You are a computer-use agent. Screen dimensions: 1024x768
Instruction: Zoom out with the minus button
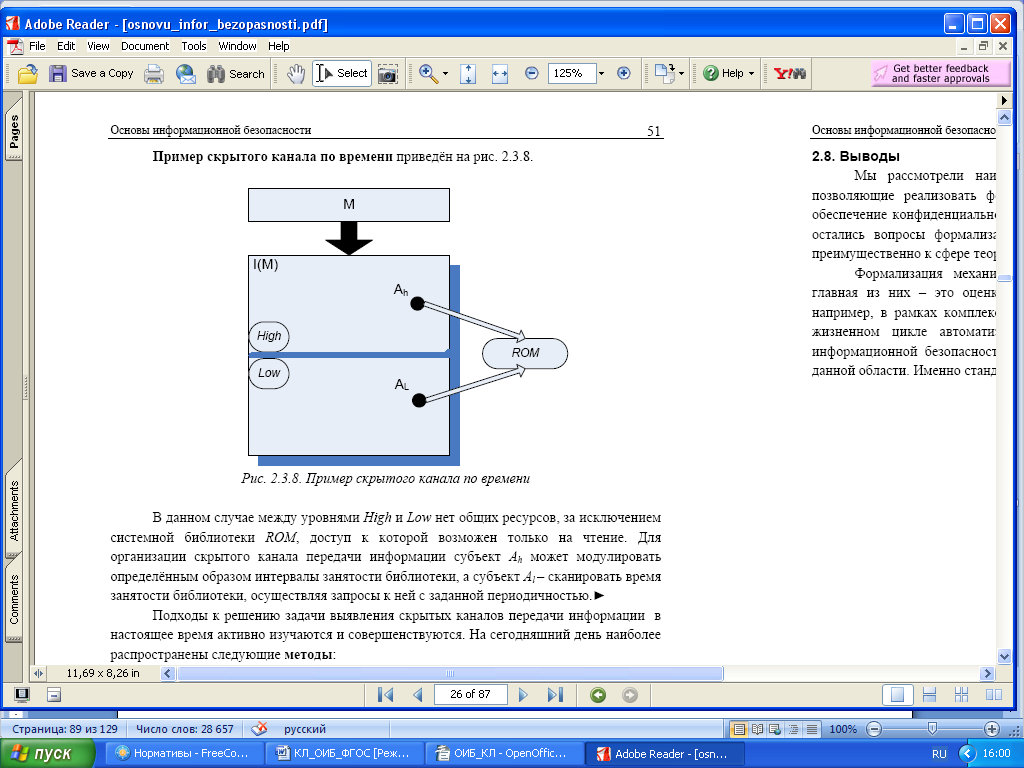tap(532, 73)
